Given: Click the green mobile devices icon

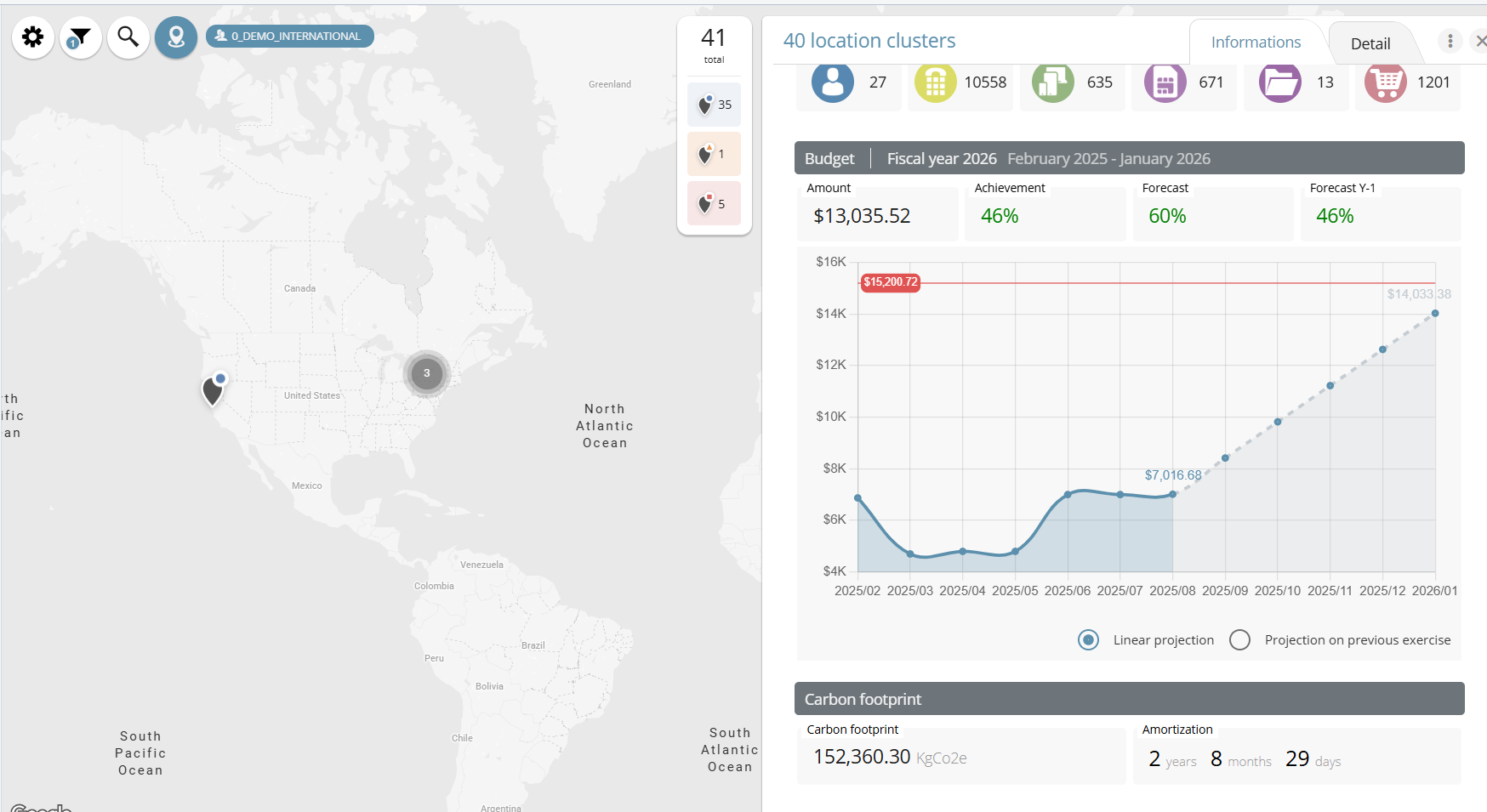Looking at the screenshot, I should point(1052,82).
